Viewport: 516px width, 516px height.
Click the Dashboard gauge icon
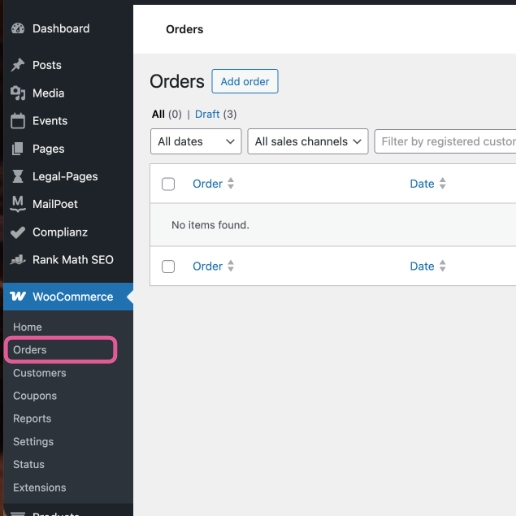click(18, 29)
